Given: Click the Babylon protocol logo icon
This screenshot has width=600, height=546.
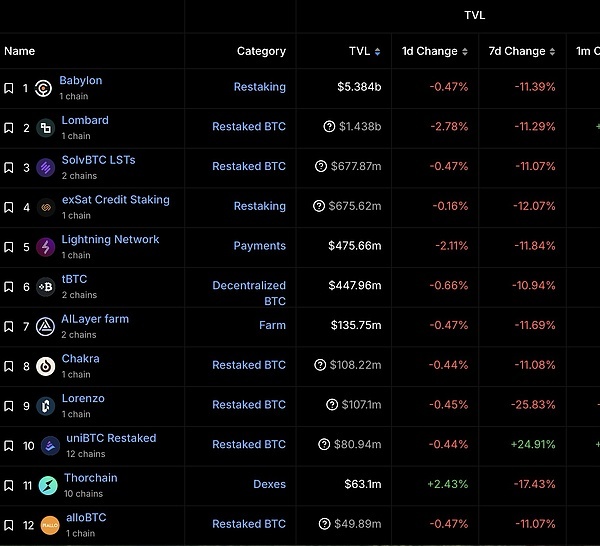Looking at the screenshot, I should (x=43, y=88).
